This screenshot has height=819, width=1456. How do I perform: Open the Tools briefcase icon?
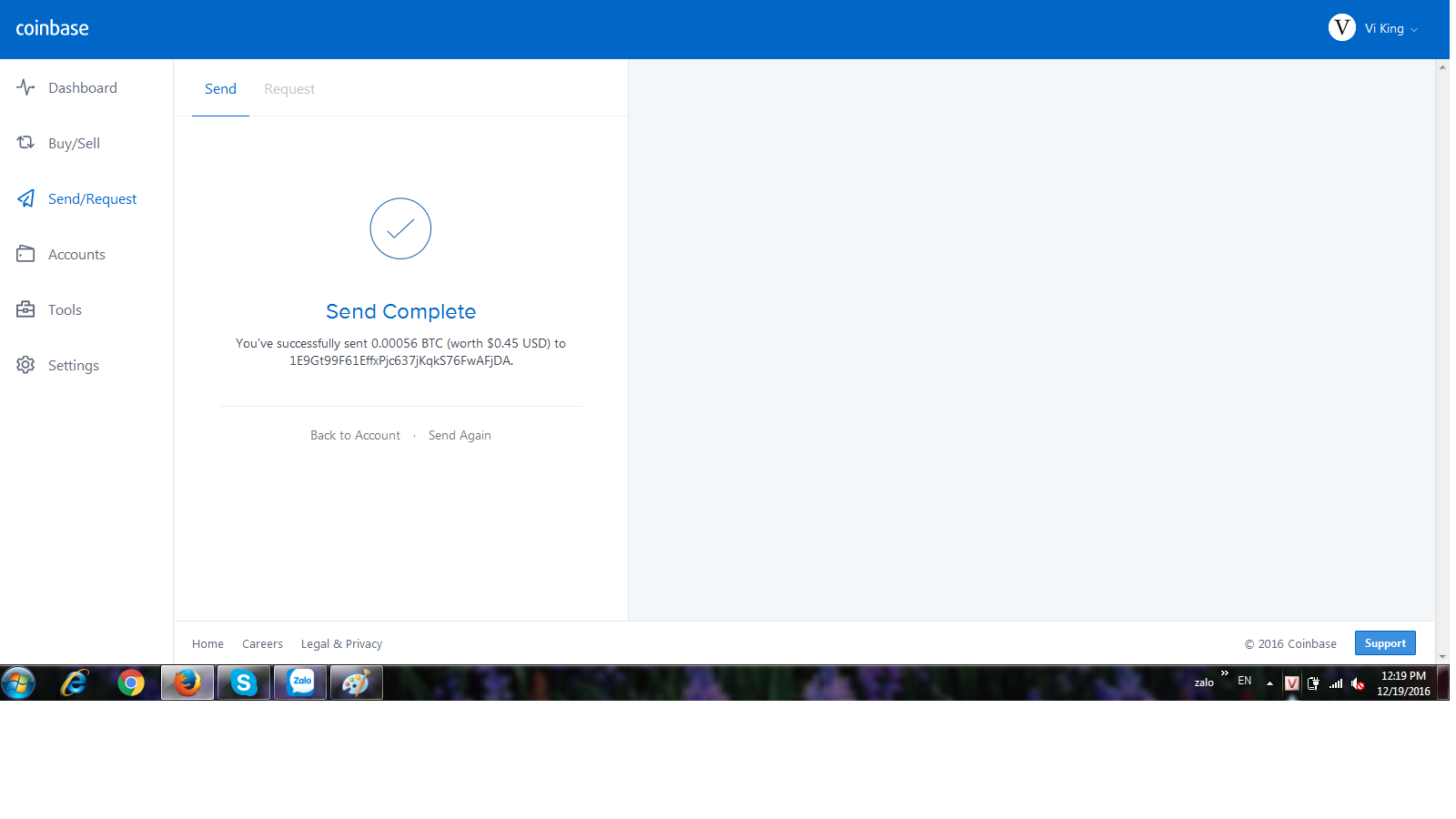point(25,309)
